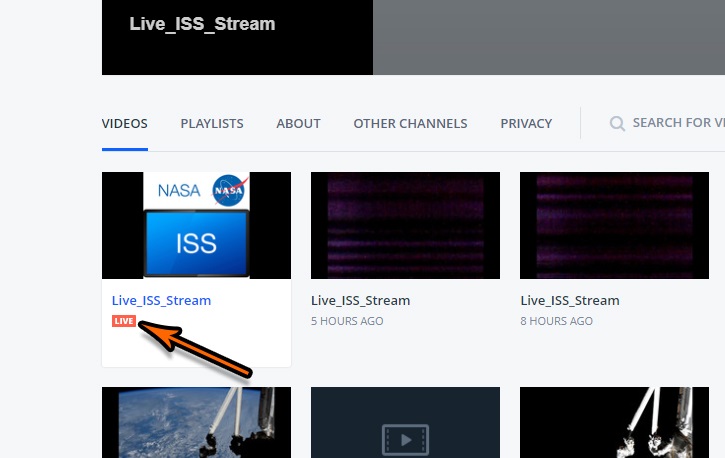
Task: Open the Privacy tab
Action: 526,124
